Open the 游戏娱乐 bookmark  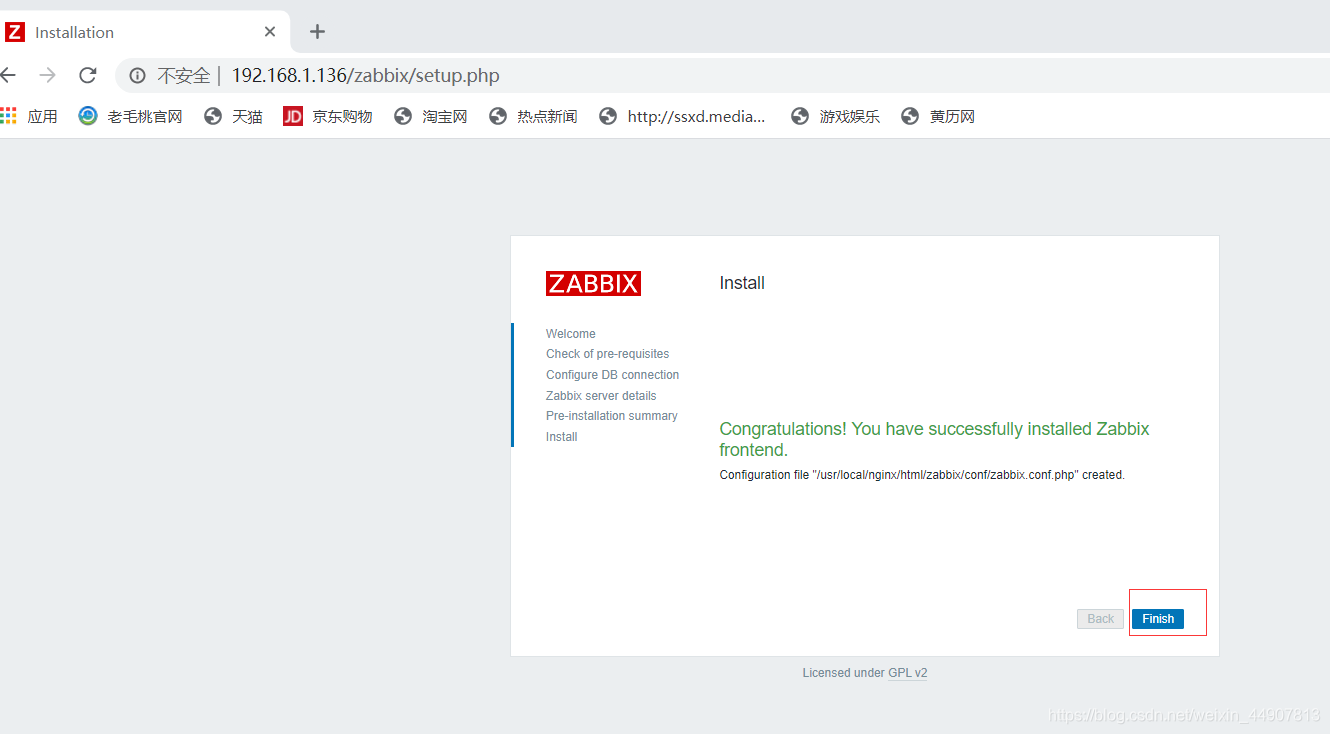coord(835,117)
